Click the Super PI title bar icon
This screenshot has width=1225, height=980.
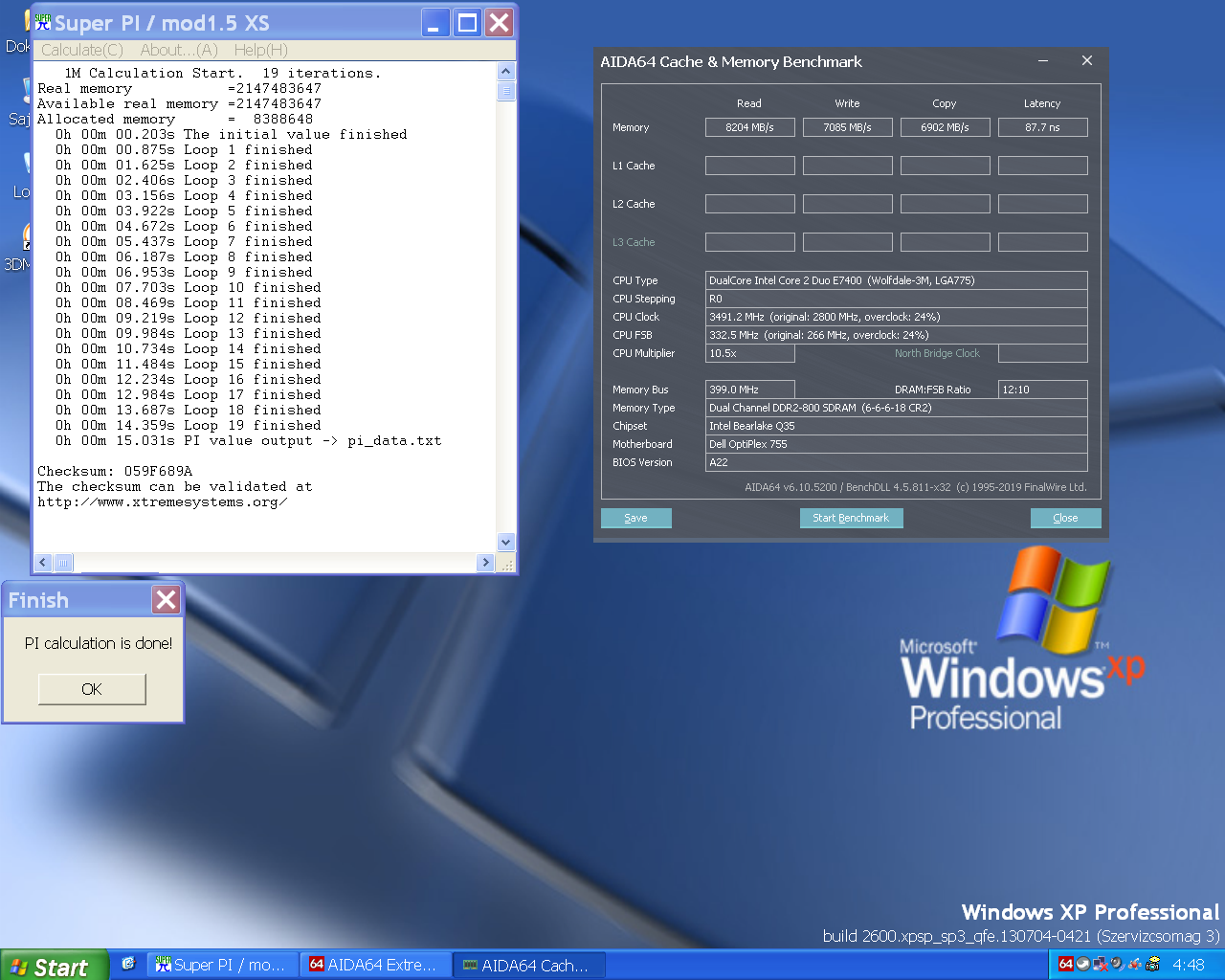(x=43, y=21)
